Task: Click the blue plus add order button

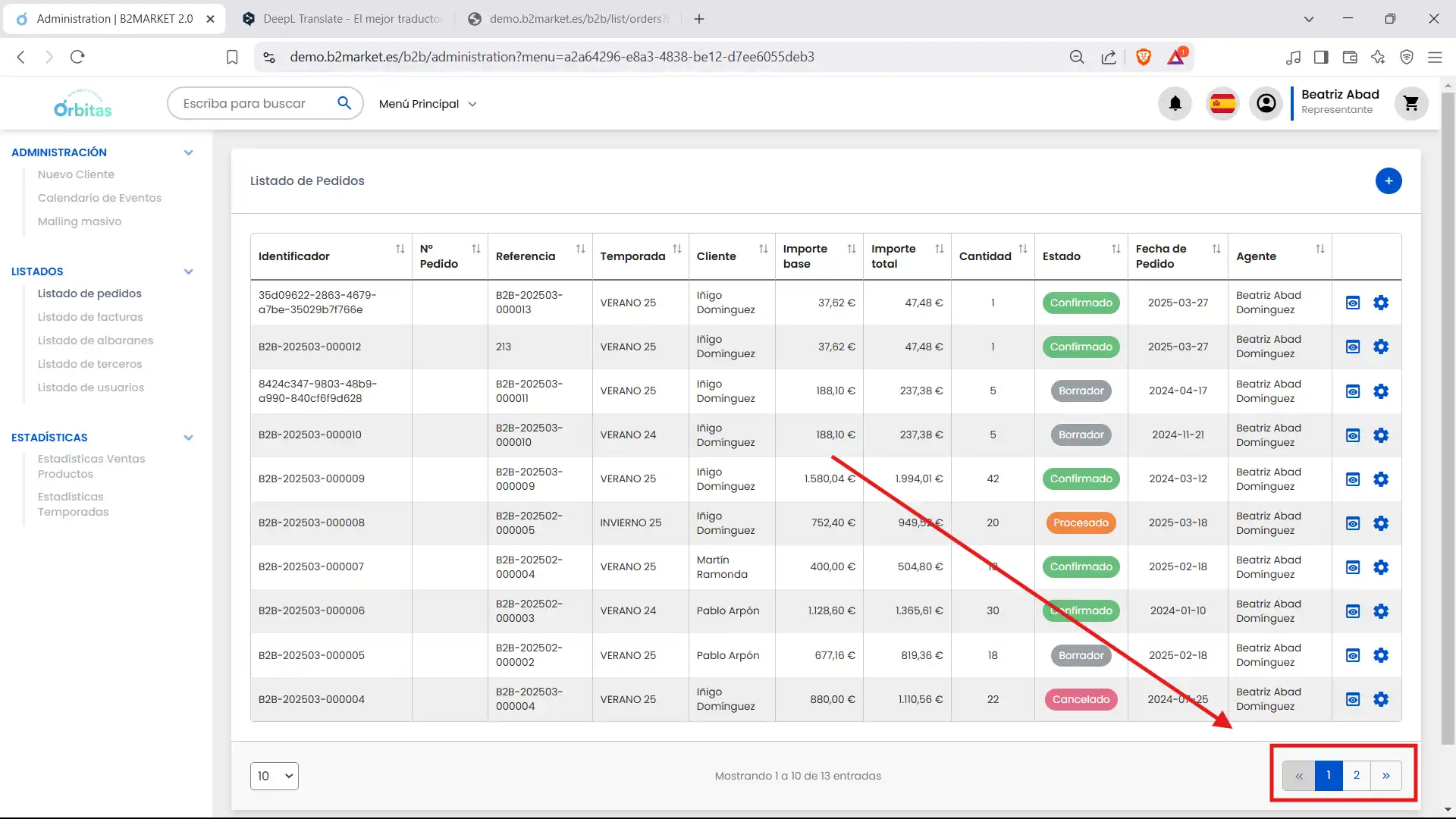Action: pos(1388,181)
